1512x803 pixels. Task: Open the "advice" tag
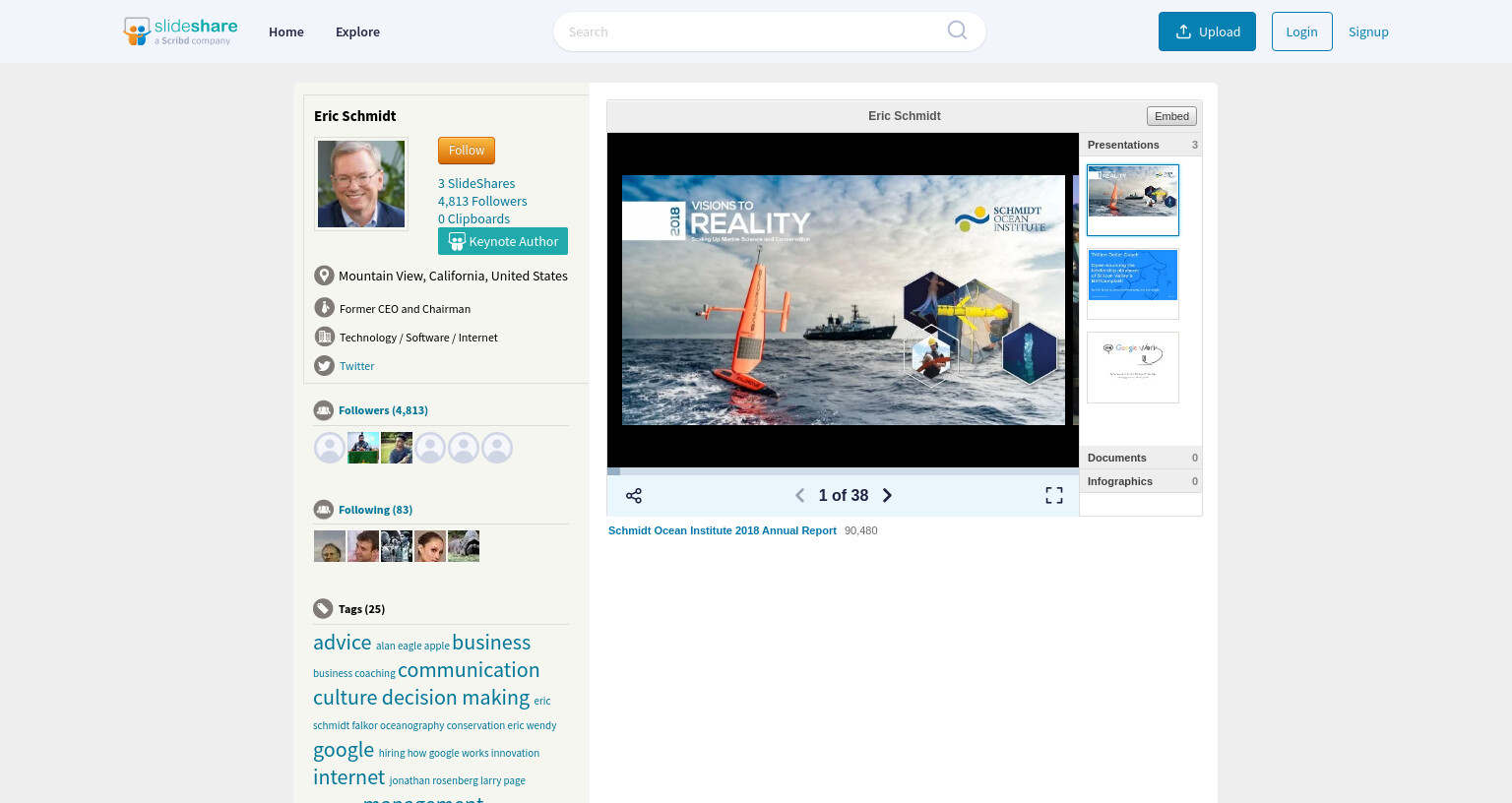coord(343,643)
